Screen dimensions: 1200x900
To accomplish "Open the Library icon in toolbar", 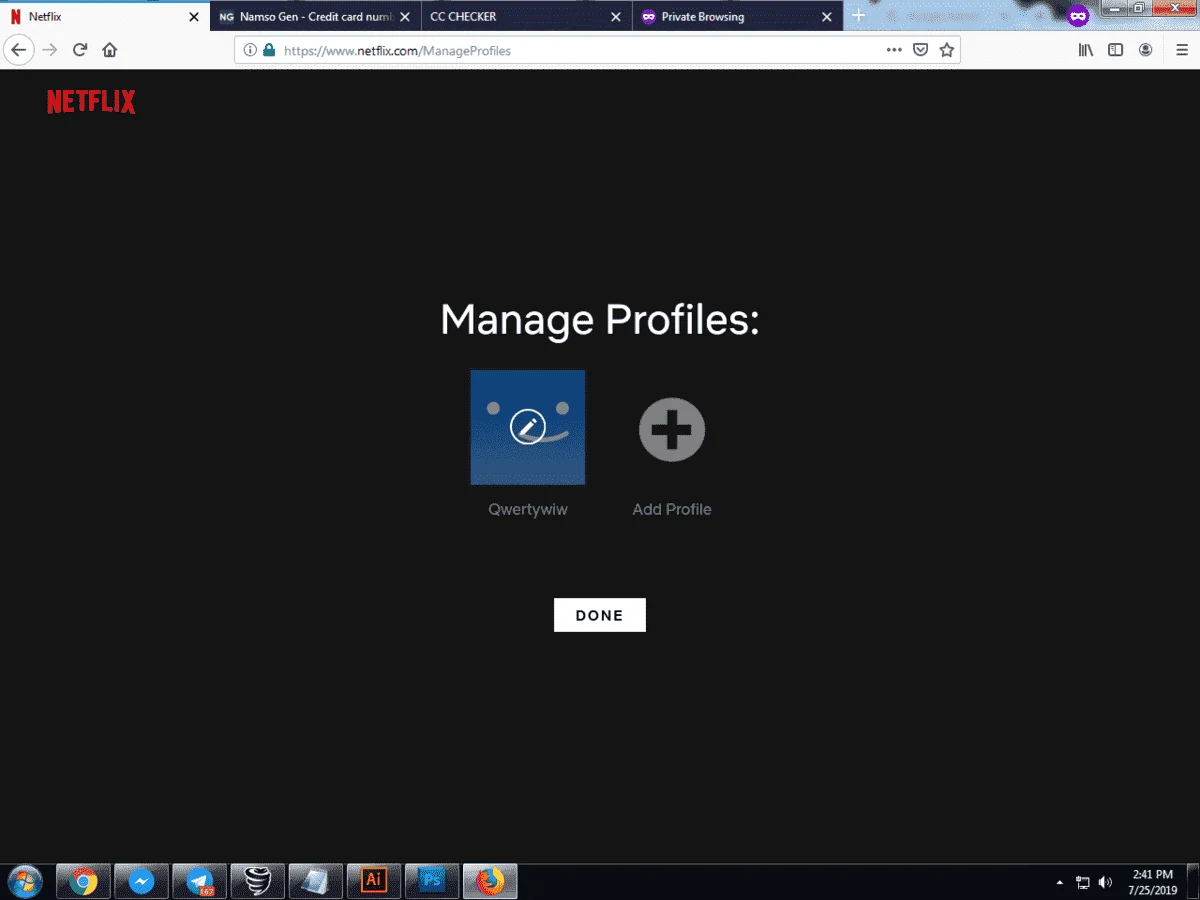I will [1086, 50].
